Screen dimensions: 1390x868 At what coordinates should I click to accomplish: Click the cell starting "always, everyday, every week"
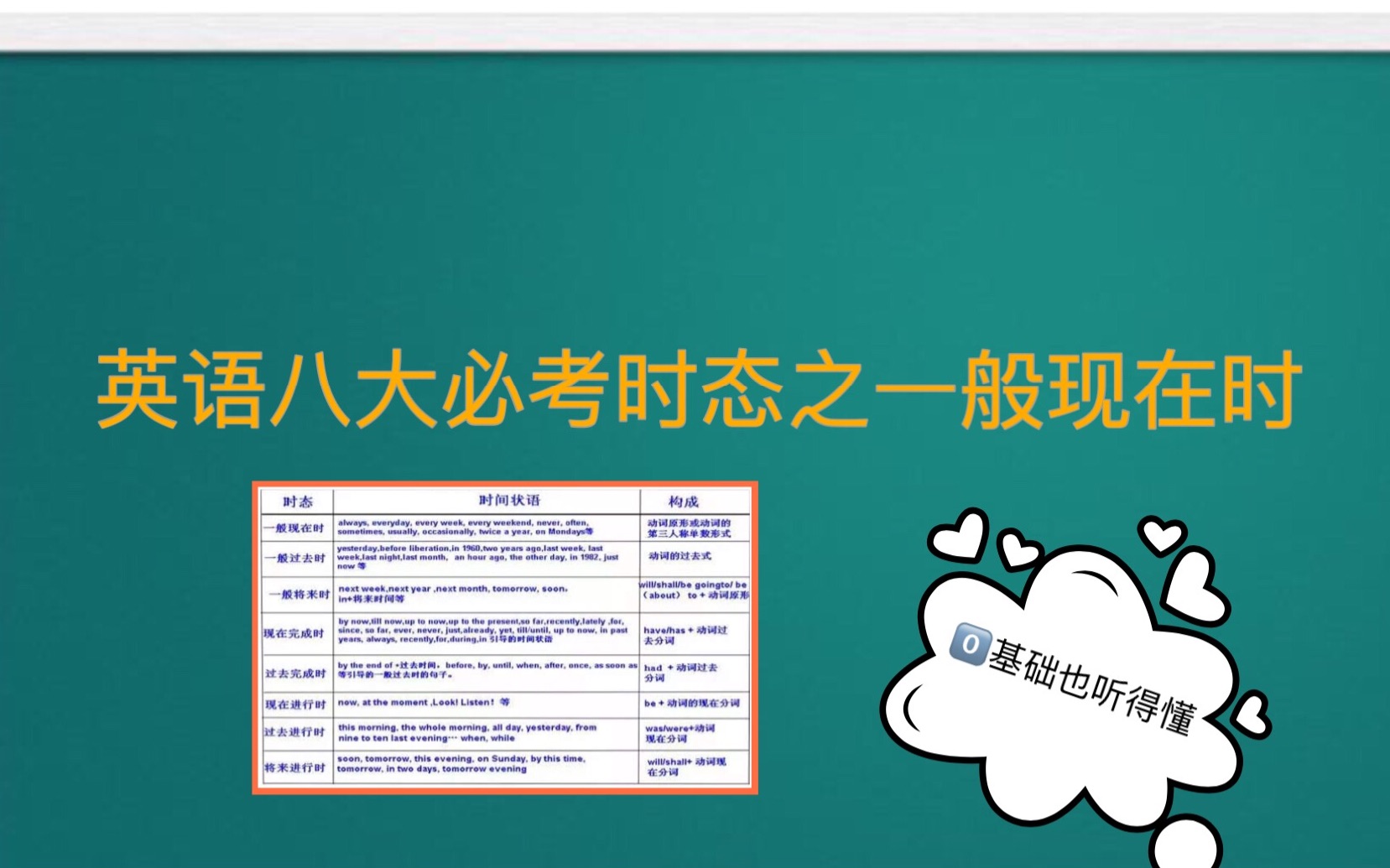point(487,528)
